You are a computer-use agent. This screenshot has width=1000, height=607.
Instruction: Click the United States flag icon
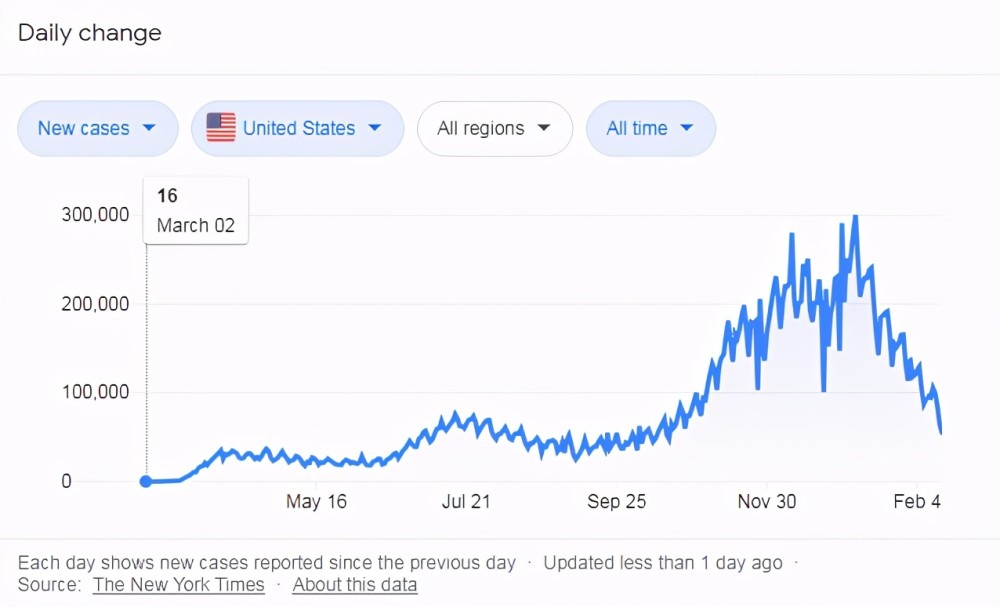221,128
